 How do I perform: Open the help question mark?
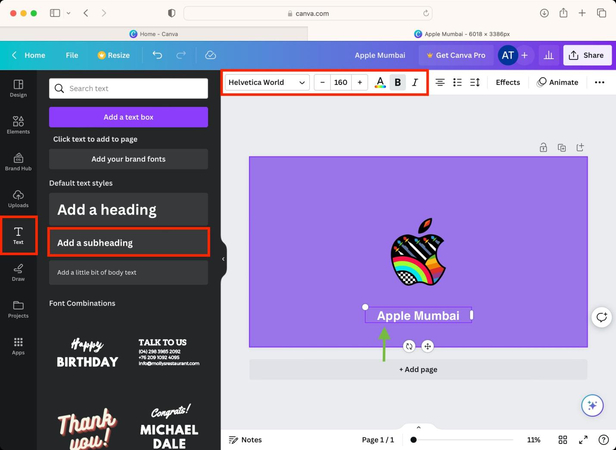(603, 440)
